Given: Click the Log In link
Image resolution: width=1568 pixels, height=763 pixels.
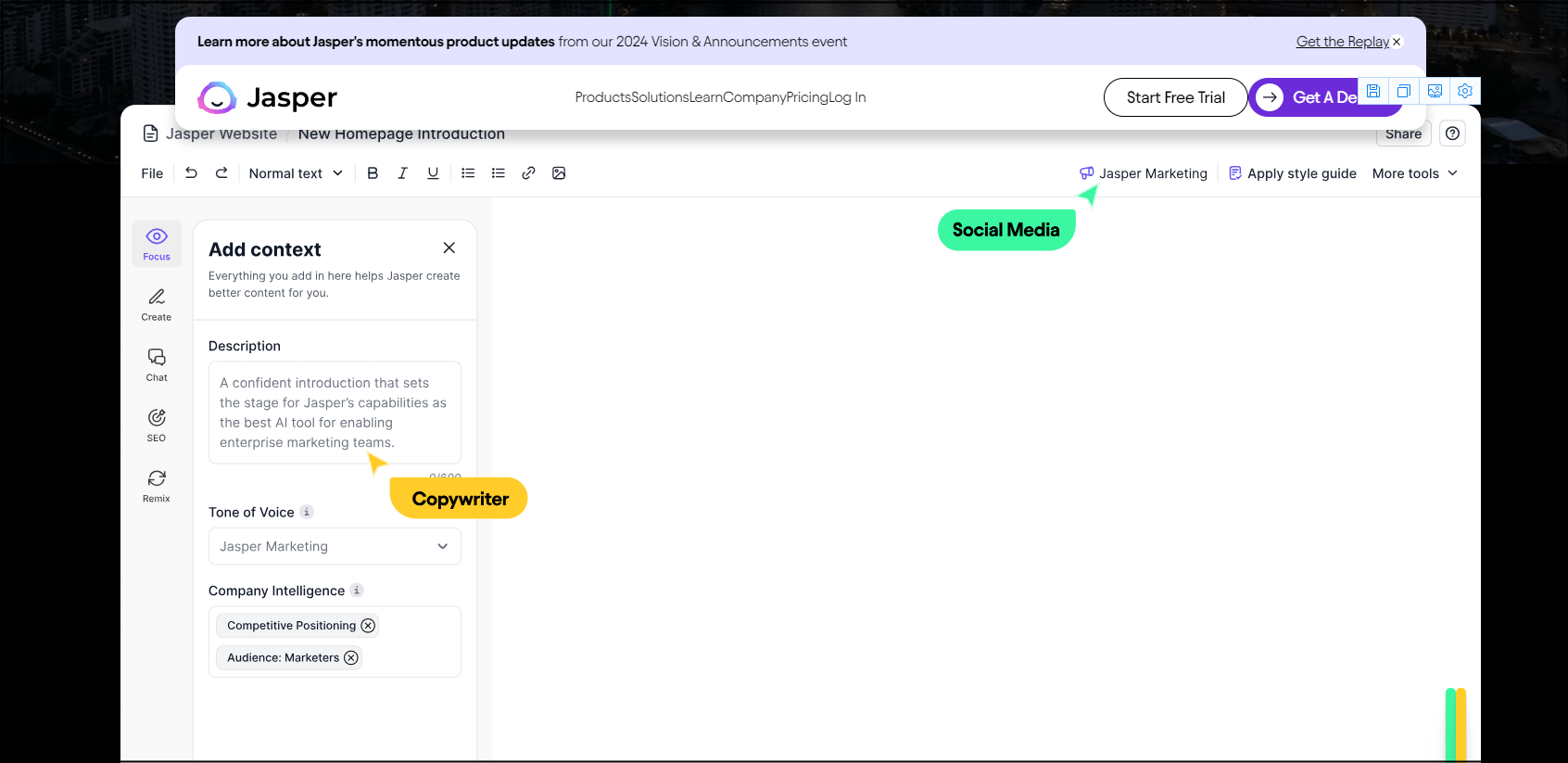Looking at the screenshot, I should 847,97.
